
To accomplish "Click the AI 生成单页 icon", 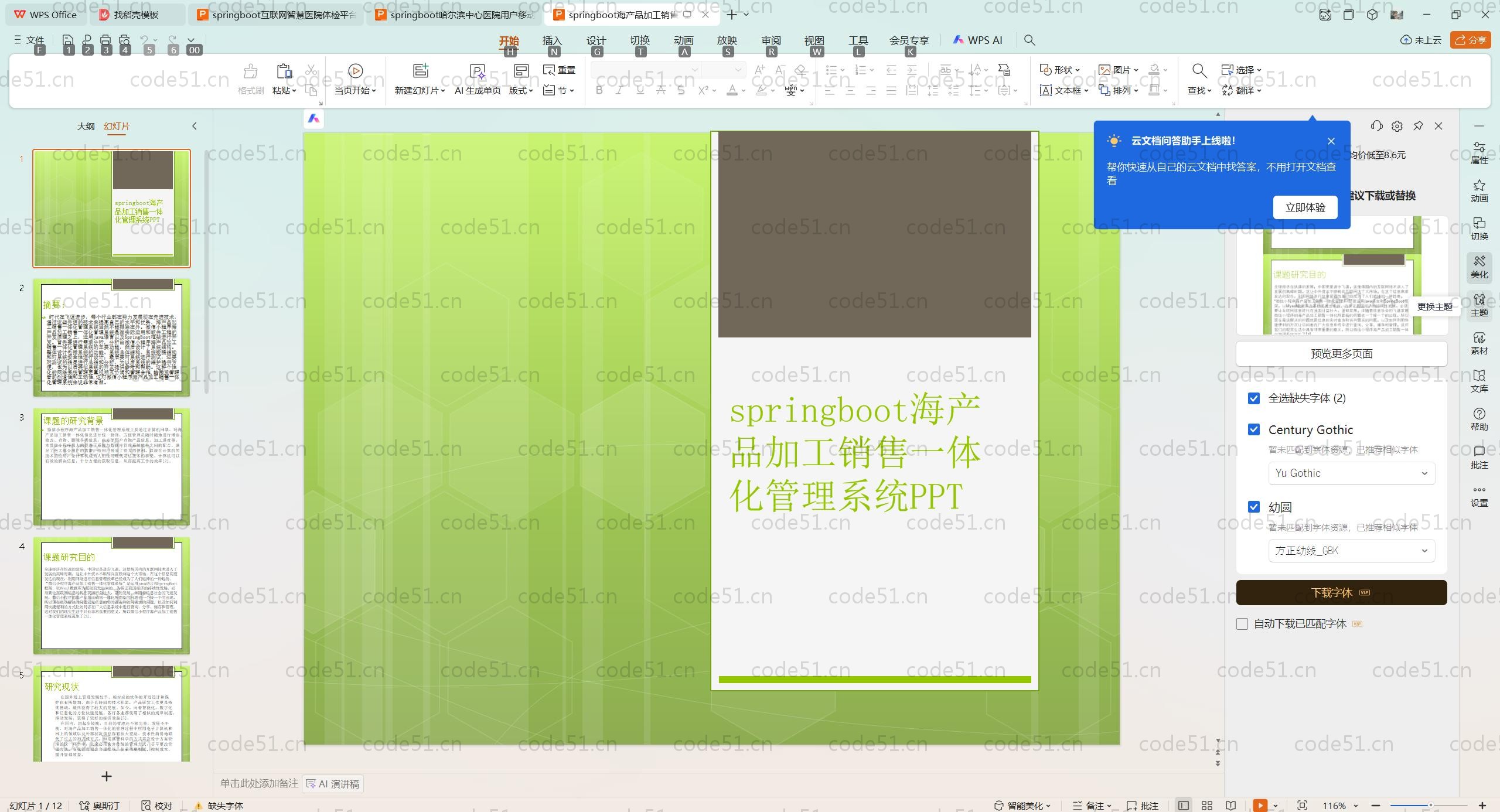I will [478, 71].
